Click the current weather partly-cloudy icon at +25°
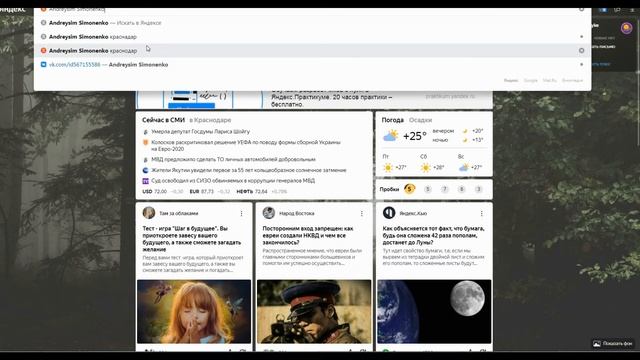This screenshot has width=640, height=360. point(390,136)
